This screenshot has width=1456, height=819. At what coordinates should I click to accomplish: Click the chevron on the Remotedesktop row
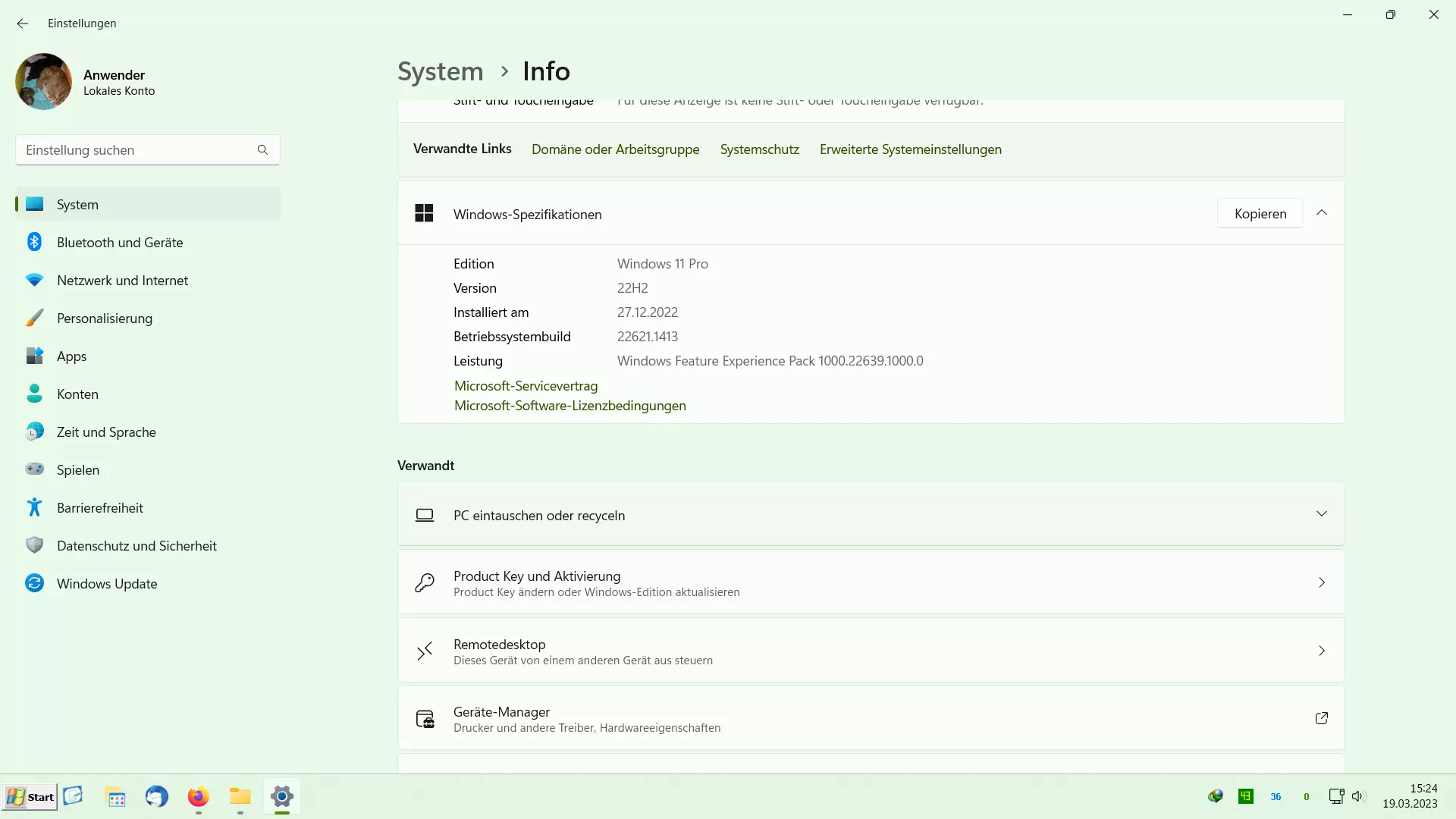click(x=1321, y=651)
